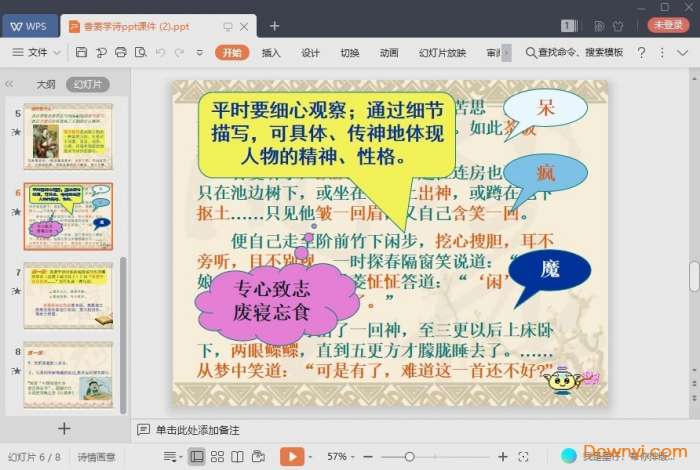Select the 设计 ribbon tab

(310, 53)
